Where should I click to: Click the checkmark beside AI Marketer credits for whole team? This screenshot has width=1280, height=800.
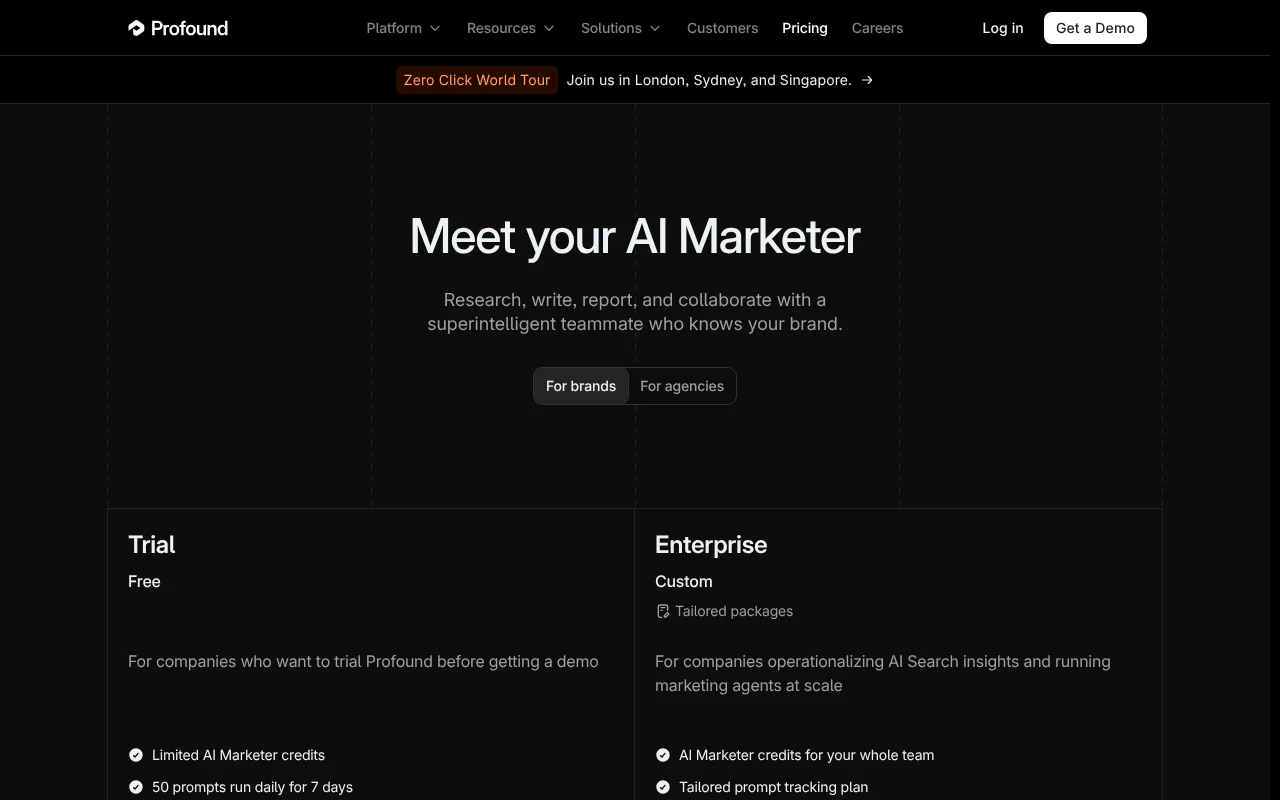click(x=662, y=755)
